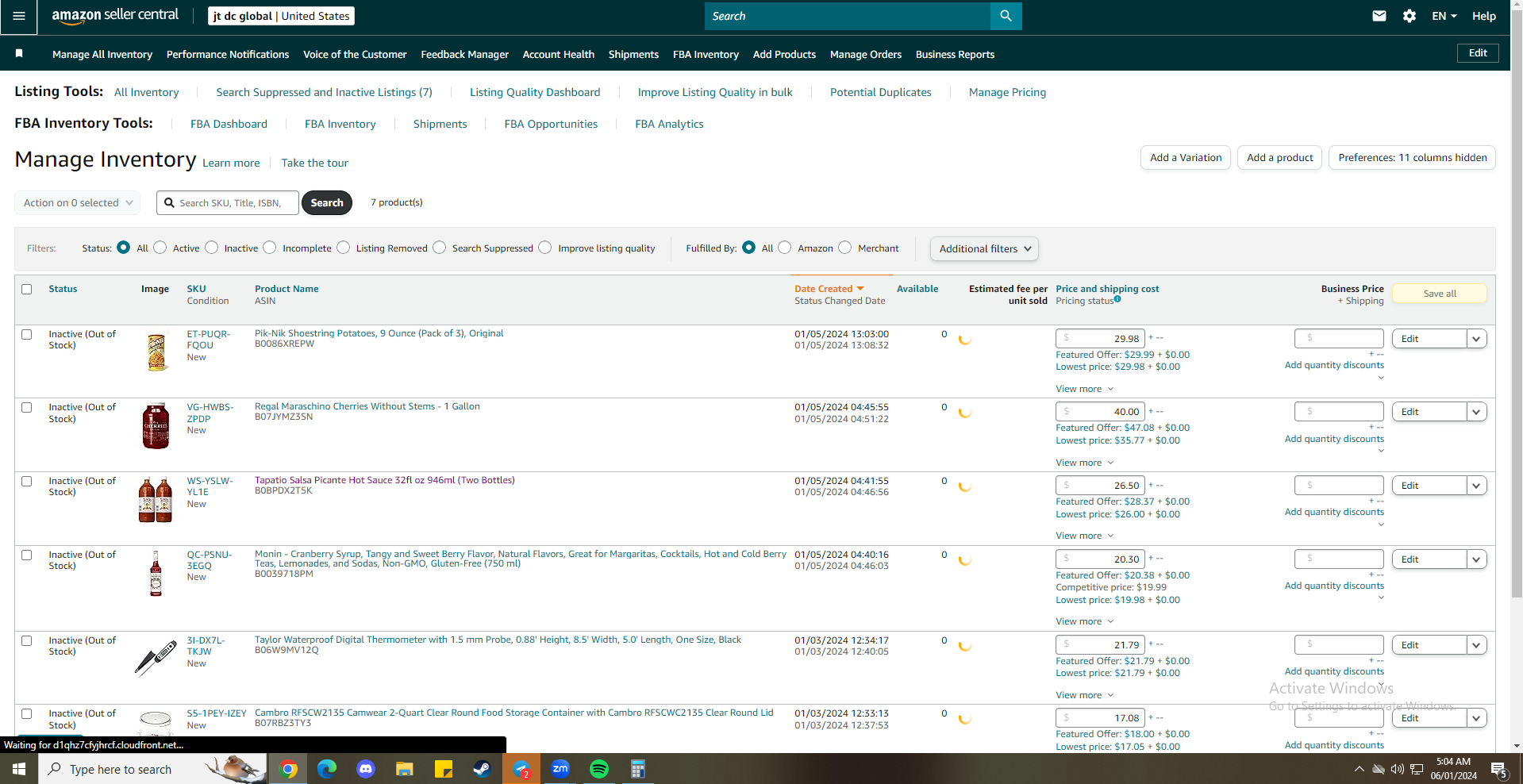Open Spotify from the taskbar
Viewport: 1523px width, 784px height.
tap(599, 769)
